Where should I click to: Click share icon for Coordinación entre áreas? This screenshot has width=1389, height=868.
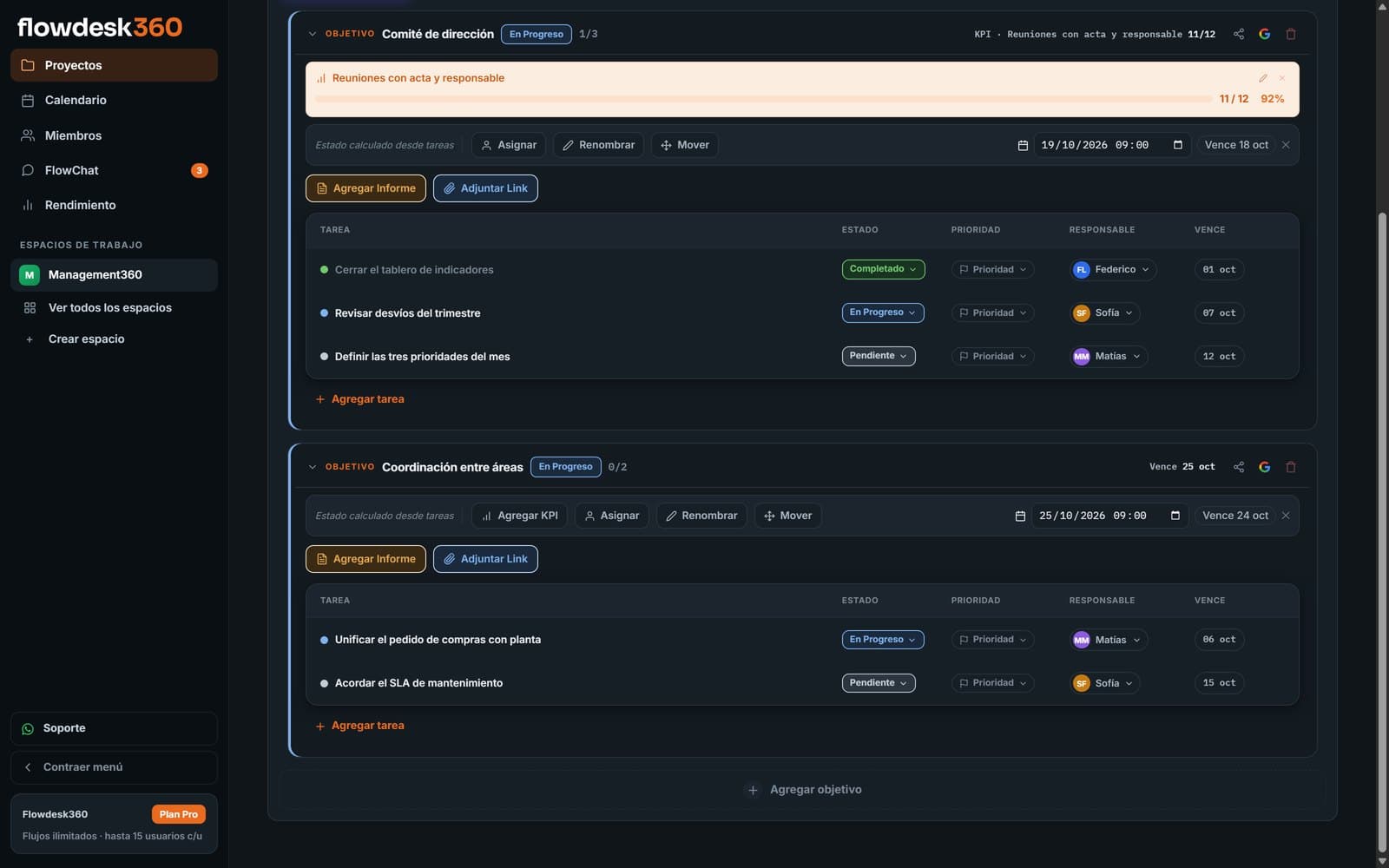1239,467
